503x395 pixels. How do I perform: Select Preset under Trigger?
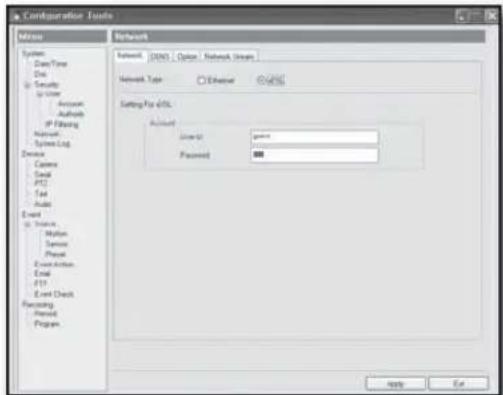point(55,254)
